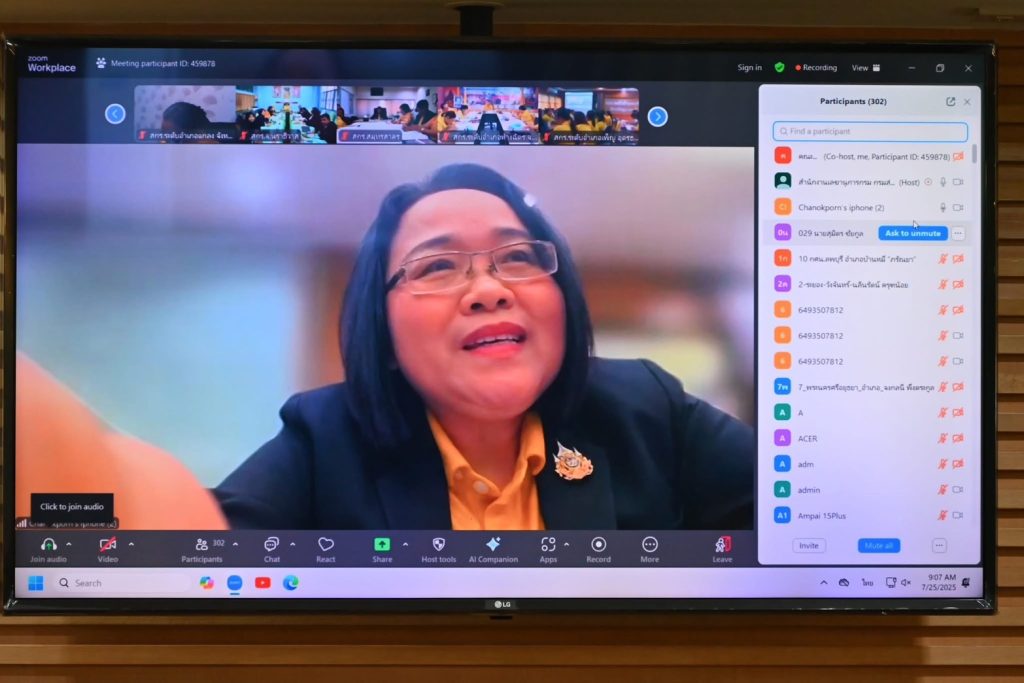Show previous video thumbnails with the left arrow
The height and width of the screenshot is (683, 1024).
(115, 114)
